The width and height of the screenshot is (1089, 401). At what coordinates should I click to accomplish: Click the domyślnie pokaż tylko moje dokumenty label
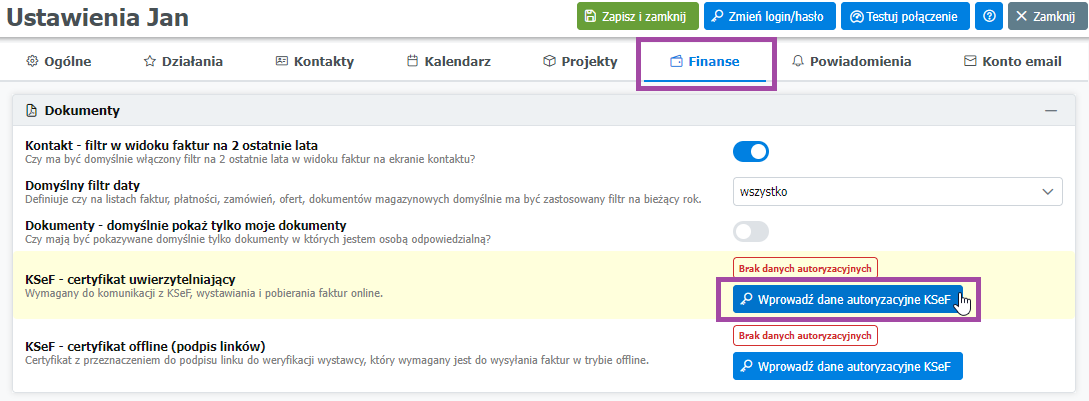185,226
